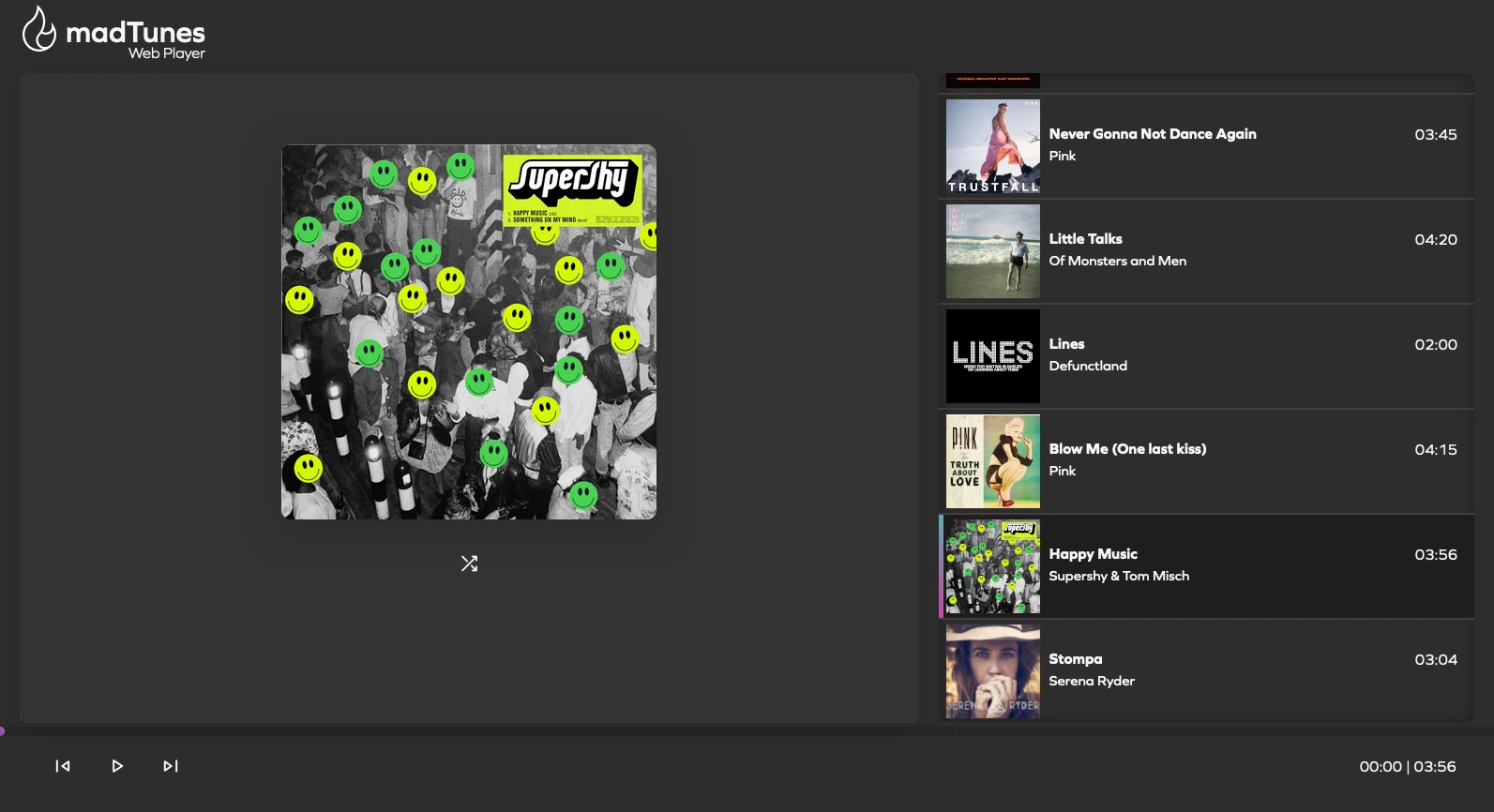The image size is (1494, 812).
Task: Click the purple progress bar handle
Action: 2,731
